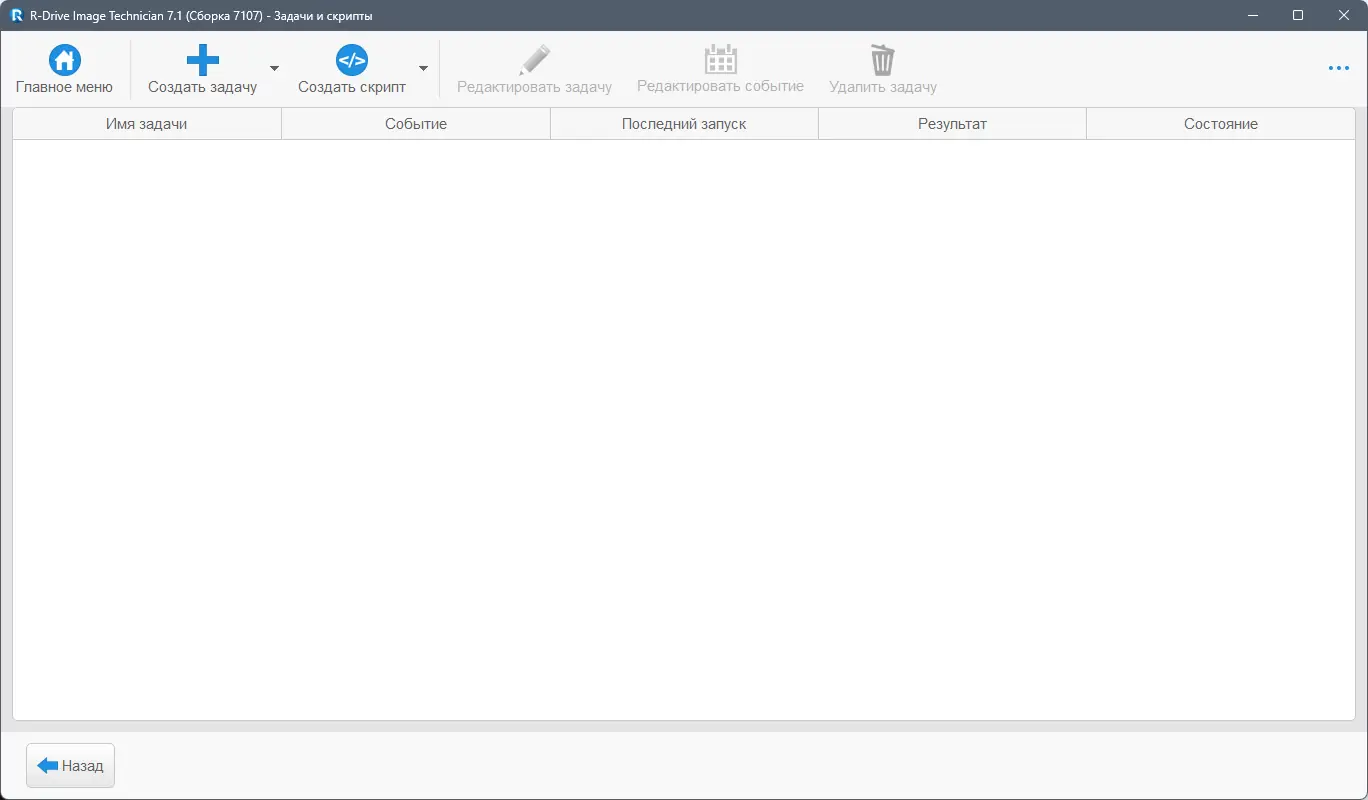The width and height of the screenshot is (1368, 800).
Task: Open the ellipsis menu at top right
Action: [x=1338, y=68]
